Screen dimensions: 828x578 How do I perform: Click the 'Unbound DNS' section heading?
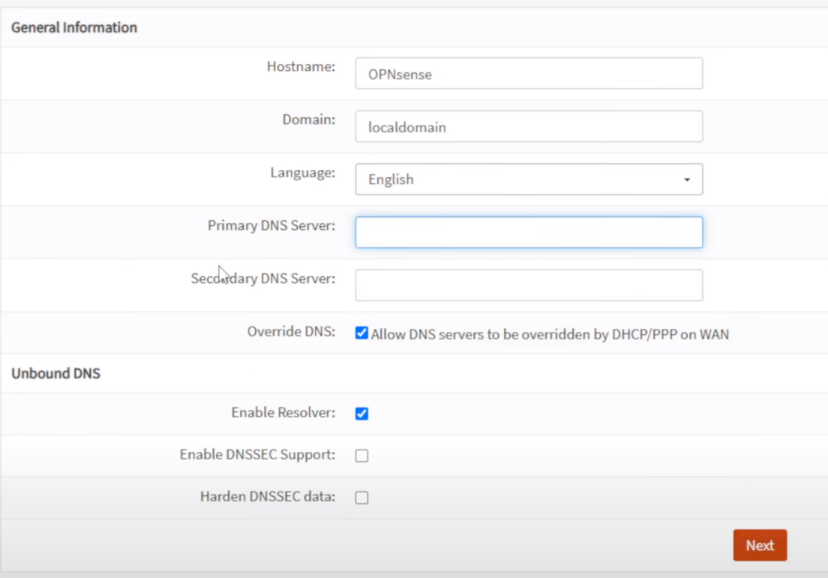tap(55, 373)
